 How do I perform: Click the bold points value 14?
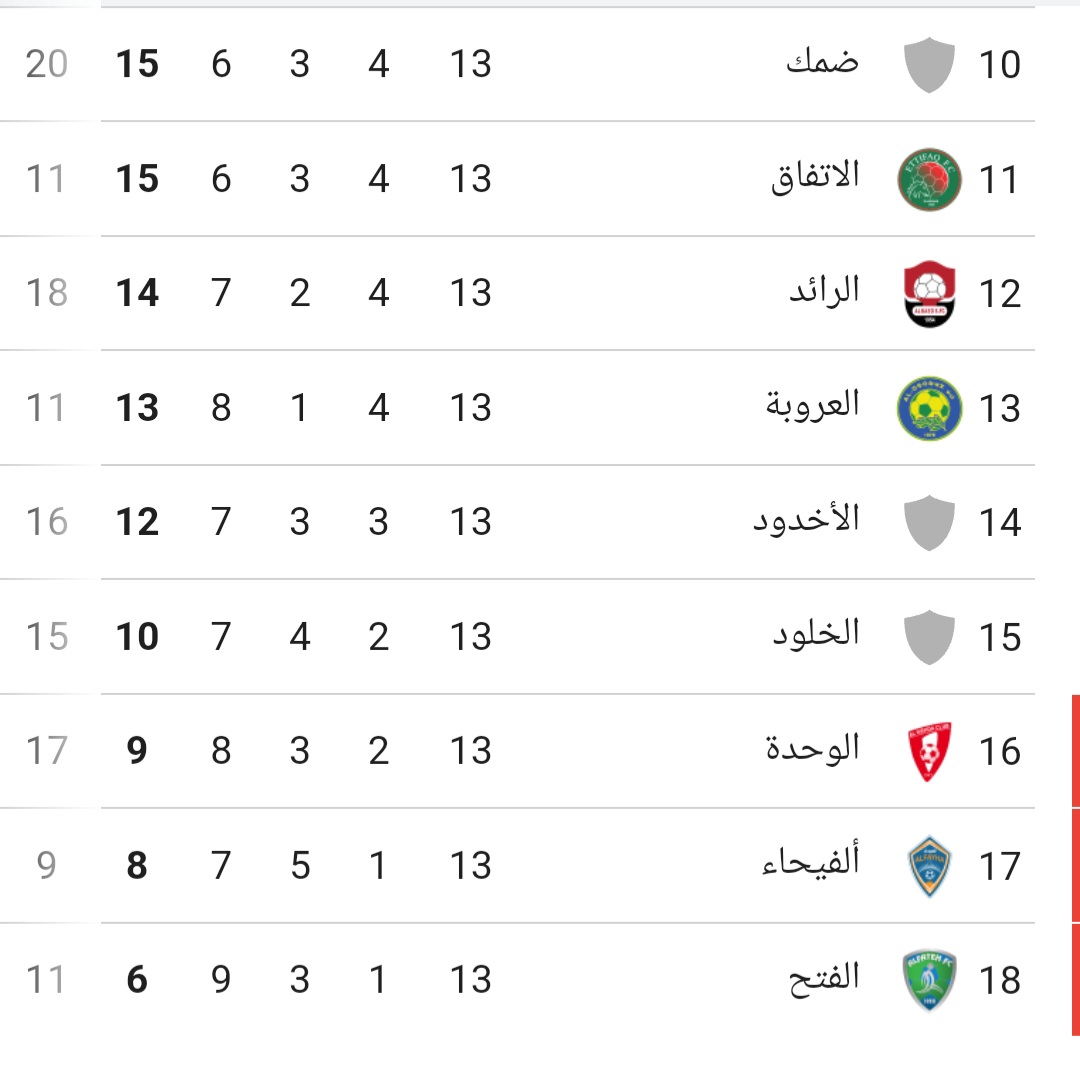pos(137,293)
